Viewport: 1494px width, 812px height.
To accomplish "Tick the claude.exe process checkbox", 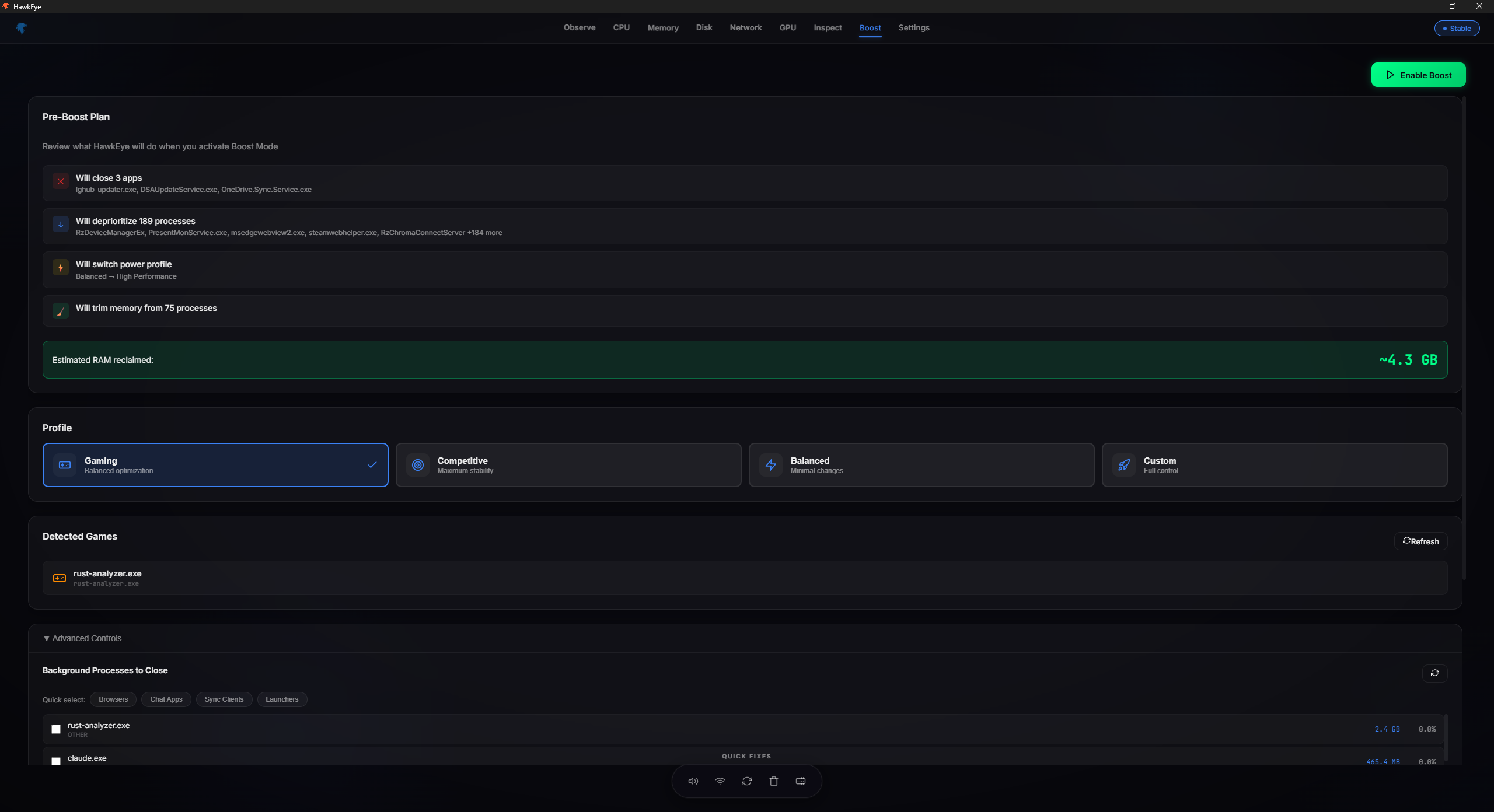I will click(x=56, y=761).
